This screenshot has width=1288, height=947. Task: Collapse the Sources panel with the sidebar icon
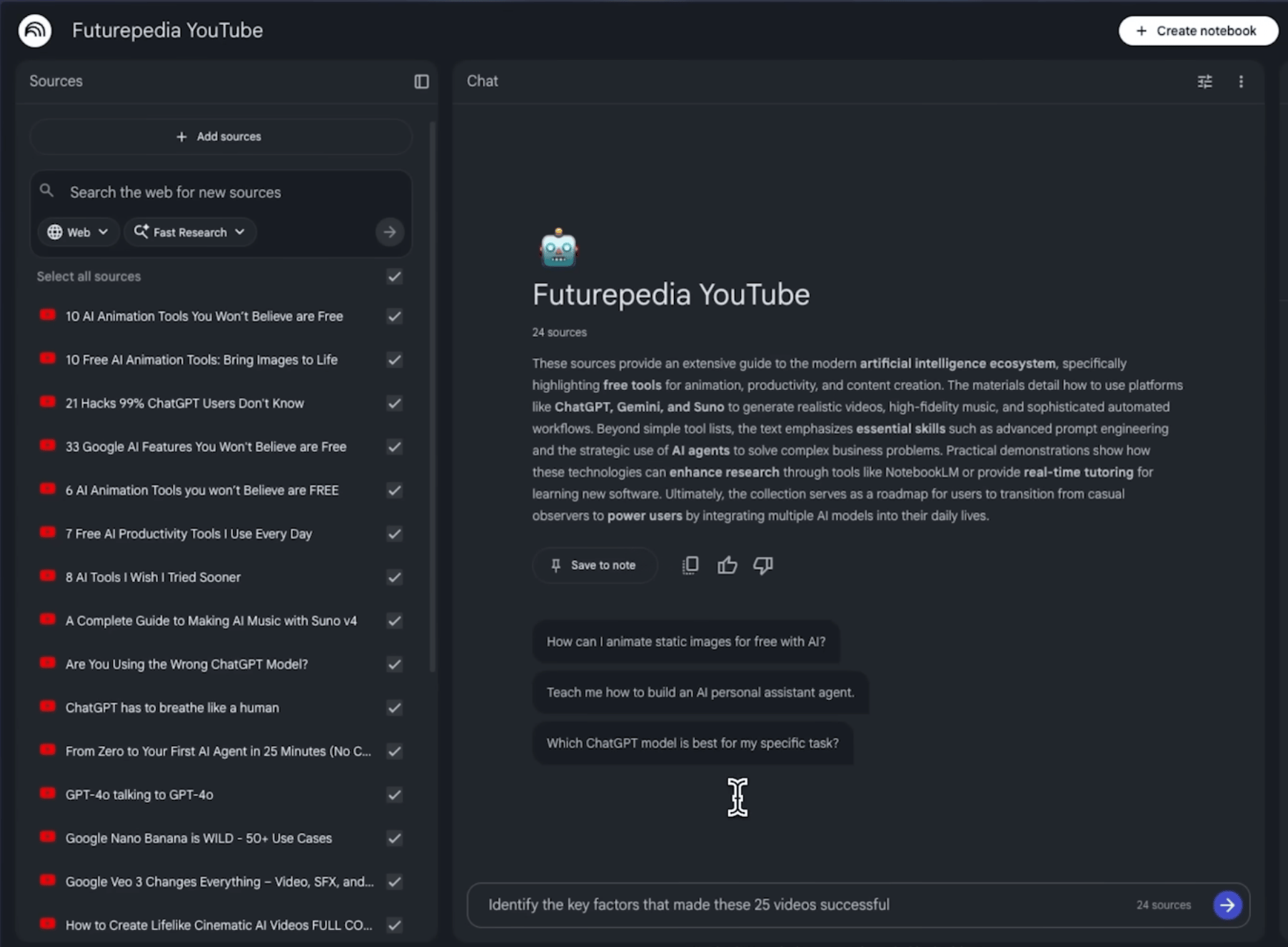click(421, 81)
